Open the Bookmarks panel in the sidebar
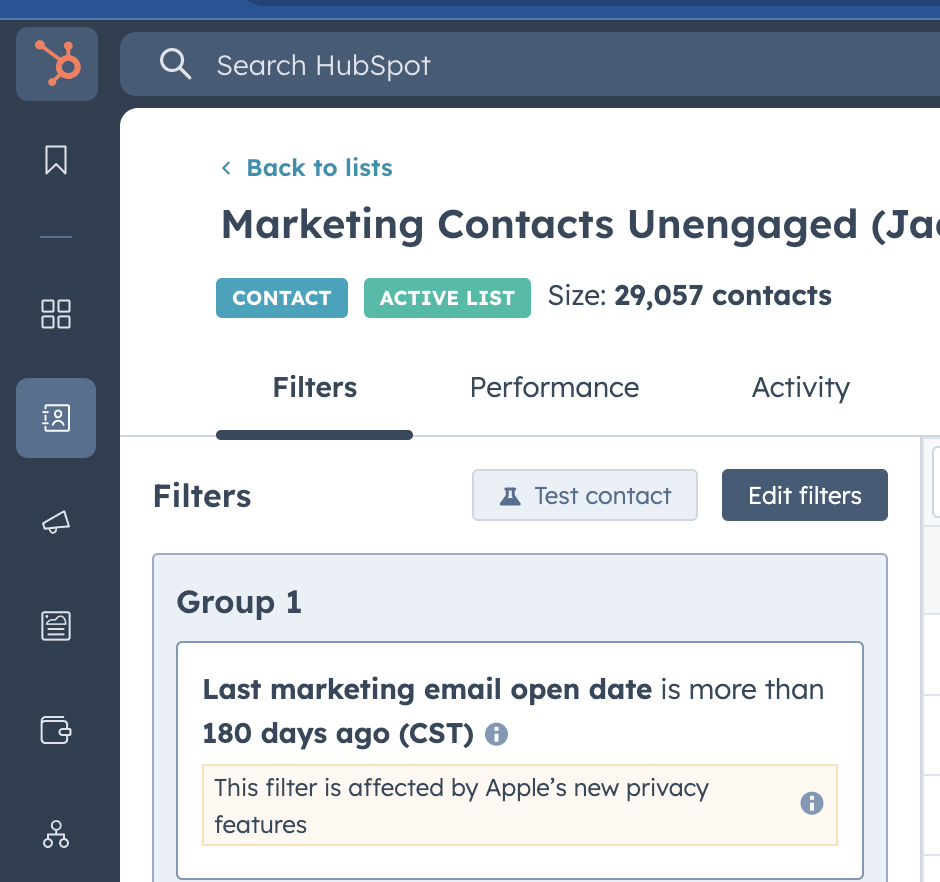The height and width of the screenshot is (882, 940). tap(57, 160)
